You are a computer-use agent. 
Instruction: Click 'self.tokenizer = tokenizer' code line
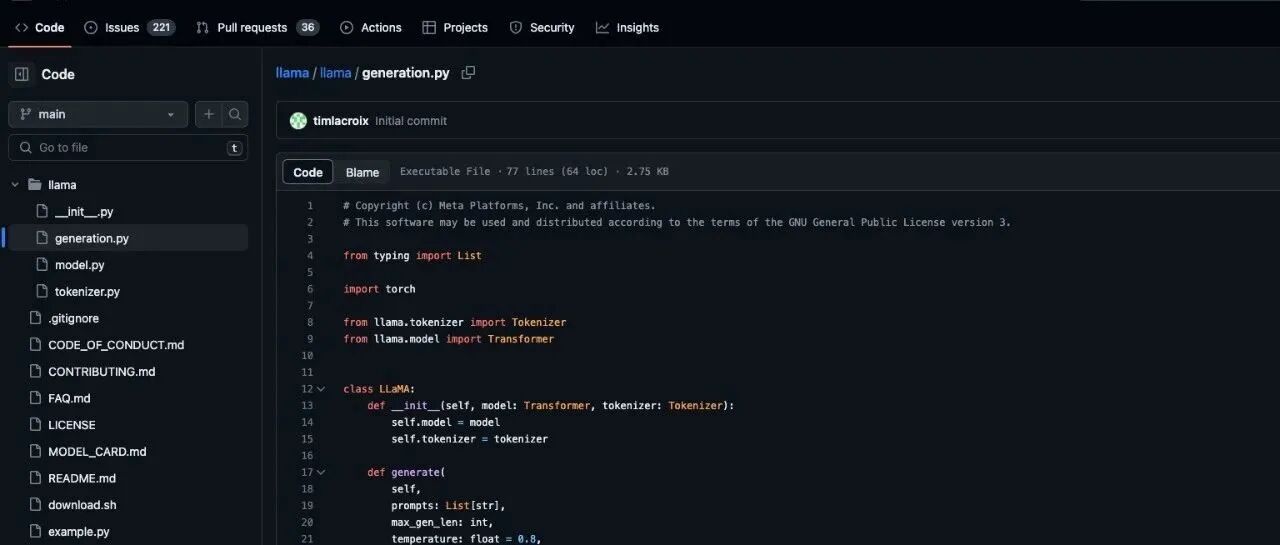point(469,439)
